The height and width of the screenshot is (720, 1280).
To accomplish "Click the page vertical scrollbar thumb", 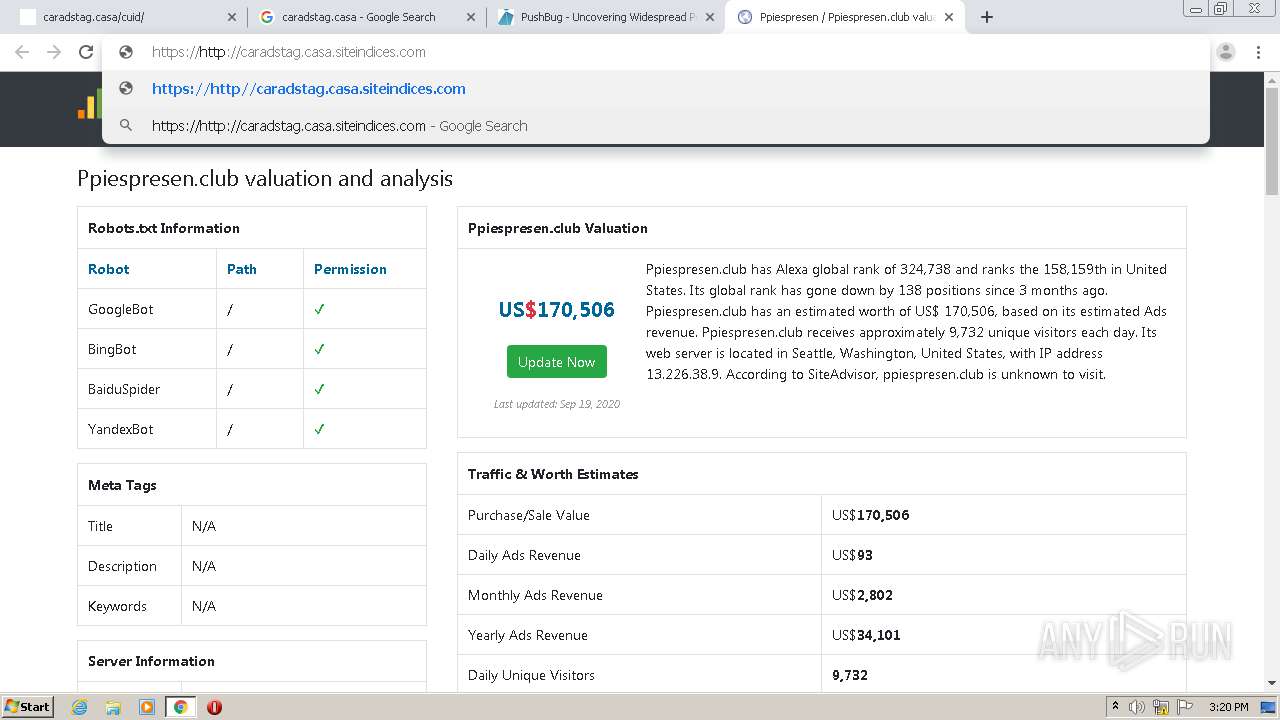I will tap(1272, 141).
